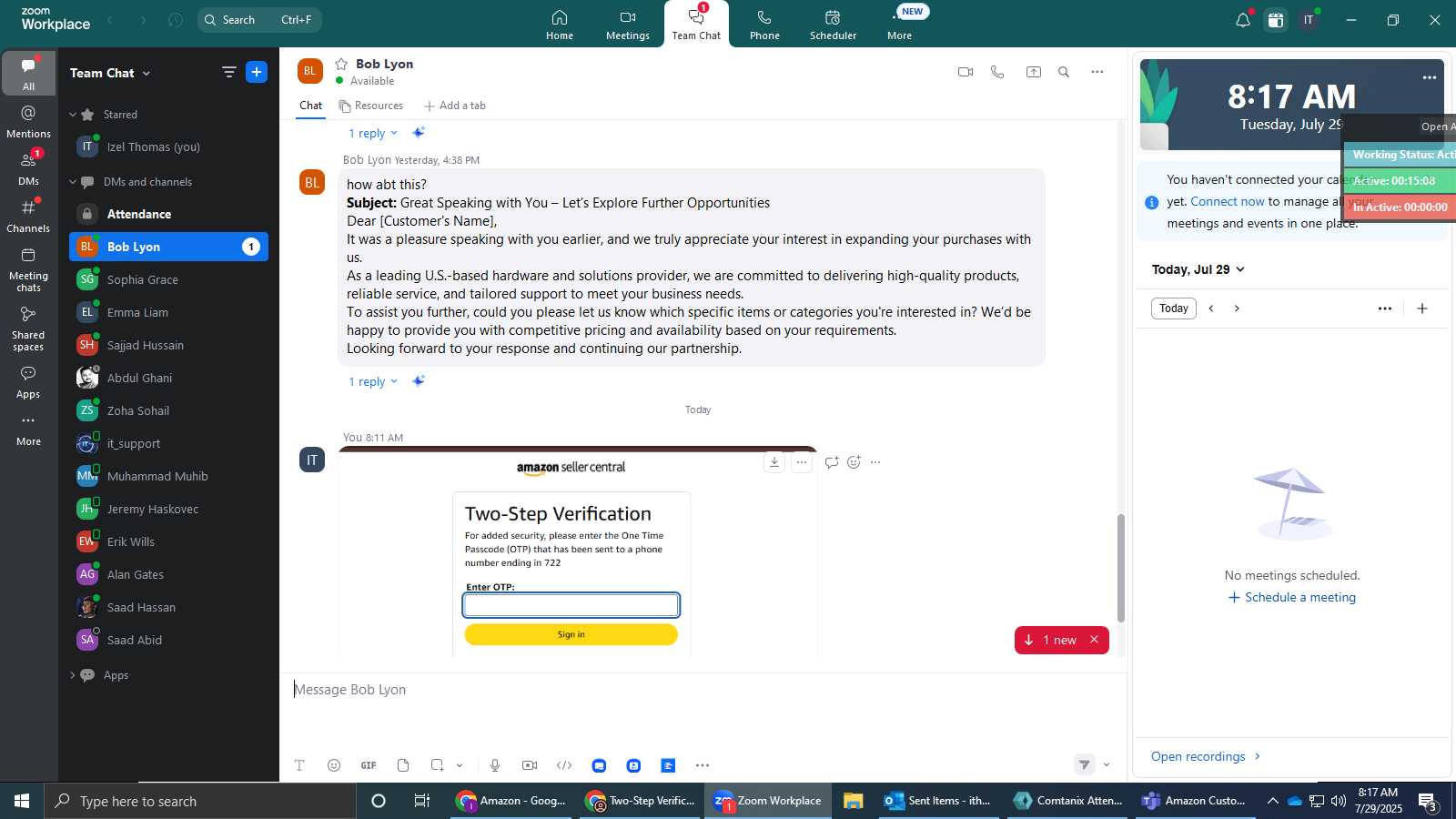Open Shared spaces in left sidebar
Image resolution: width=1456 pixels, height=819 pixels.
coord(28,329)
